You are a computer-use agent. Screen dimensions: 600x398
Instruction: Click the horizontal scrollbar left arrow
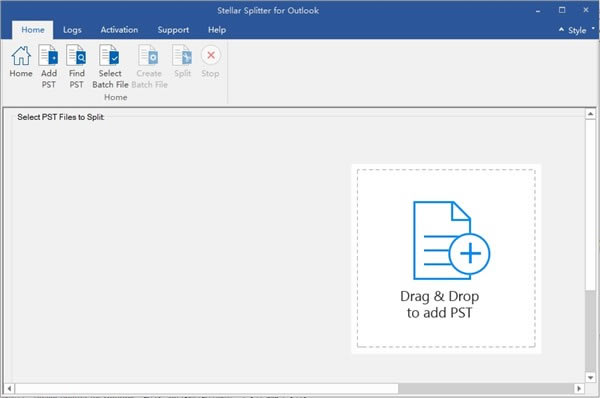click(10, 388)
